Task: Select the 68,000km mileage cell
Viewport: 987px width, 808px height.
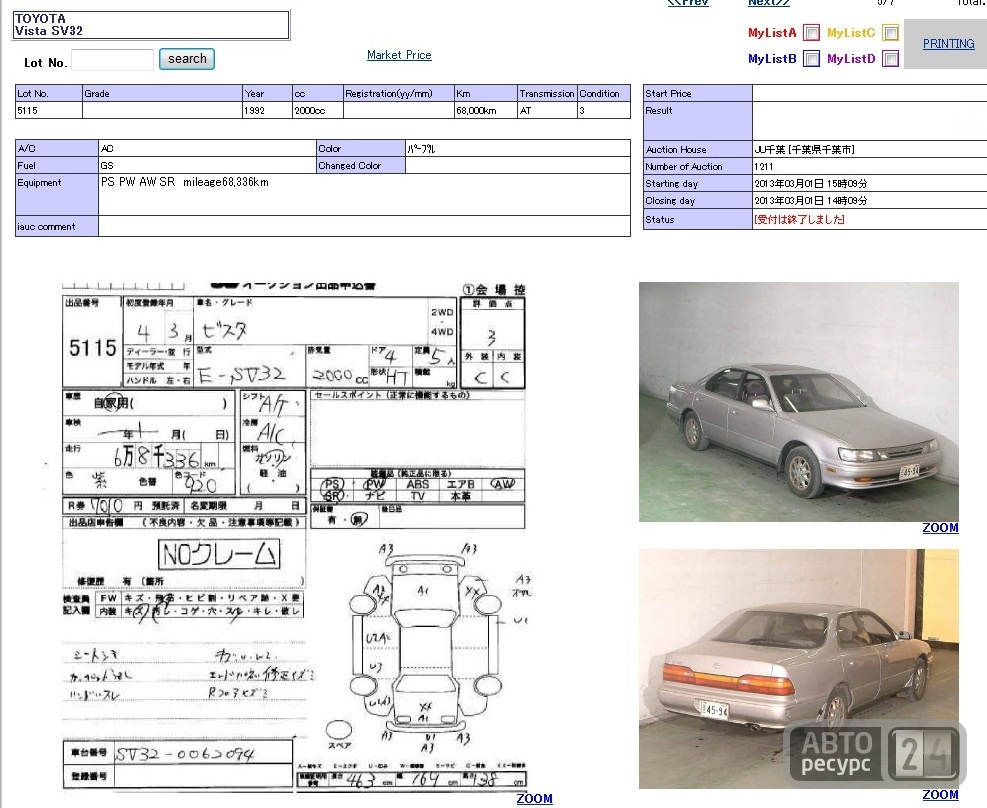Action: point(485,110)
